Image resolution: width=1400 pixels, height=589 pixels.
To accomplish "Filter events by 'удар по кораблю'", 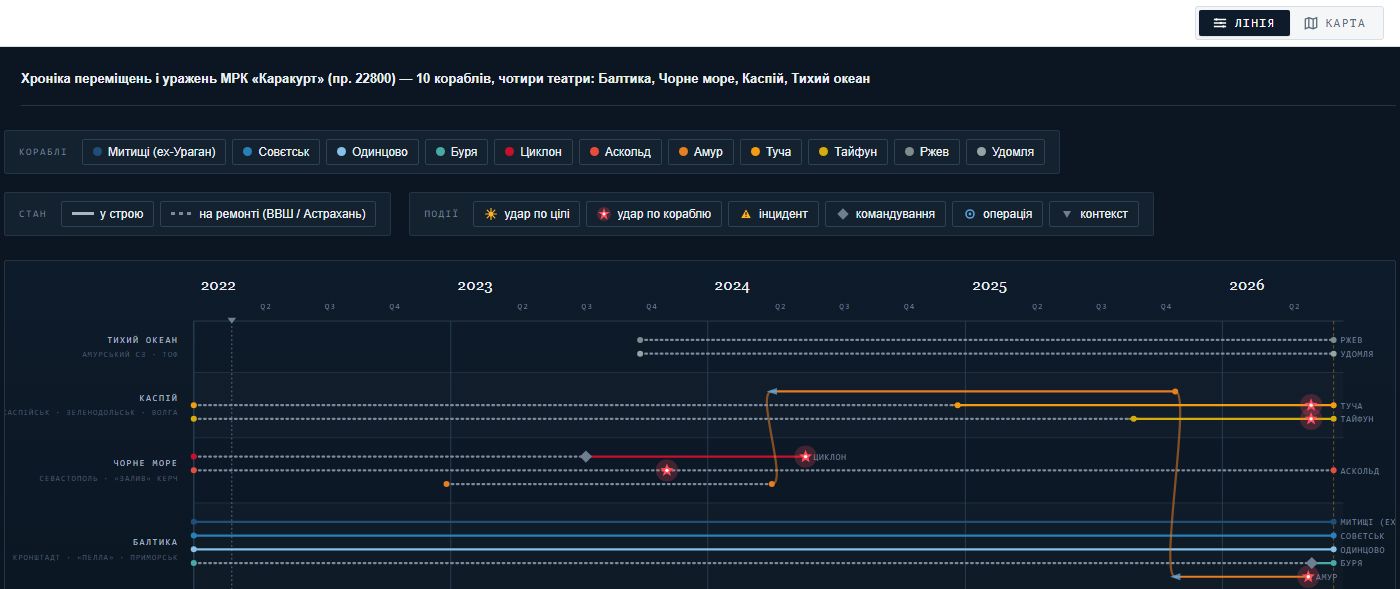I will point(654,214).
